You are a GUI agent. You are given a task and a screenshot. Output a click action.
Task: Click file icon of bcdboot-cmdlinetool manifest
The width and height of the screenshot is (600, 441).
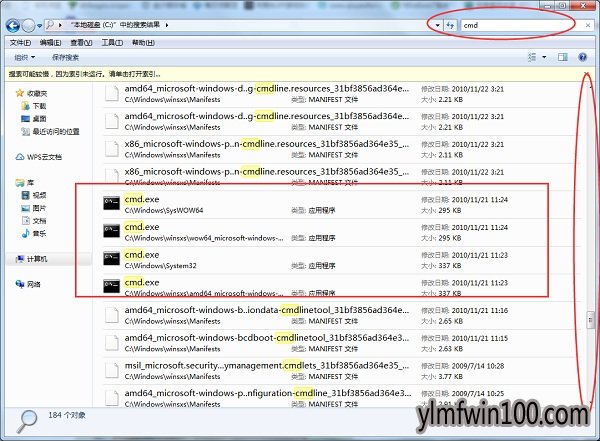point(111,343)
